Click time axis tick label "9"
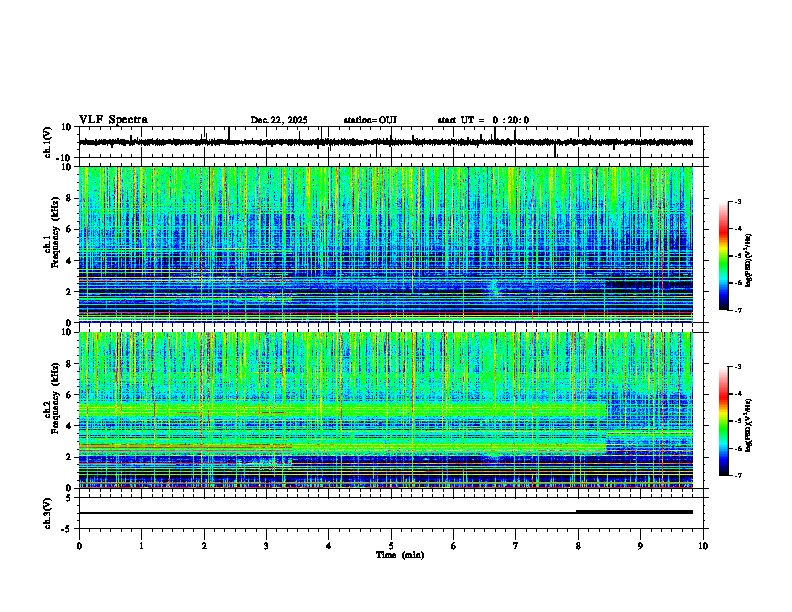792x612 pixels. pyautogui.click(x=640, y=546)
